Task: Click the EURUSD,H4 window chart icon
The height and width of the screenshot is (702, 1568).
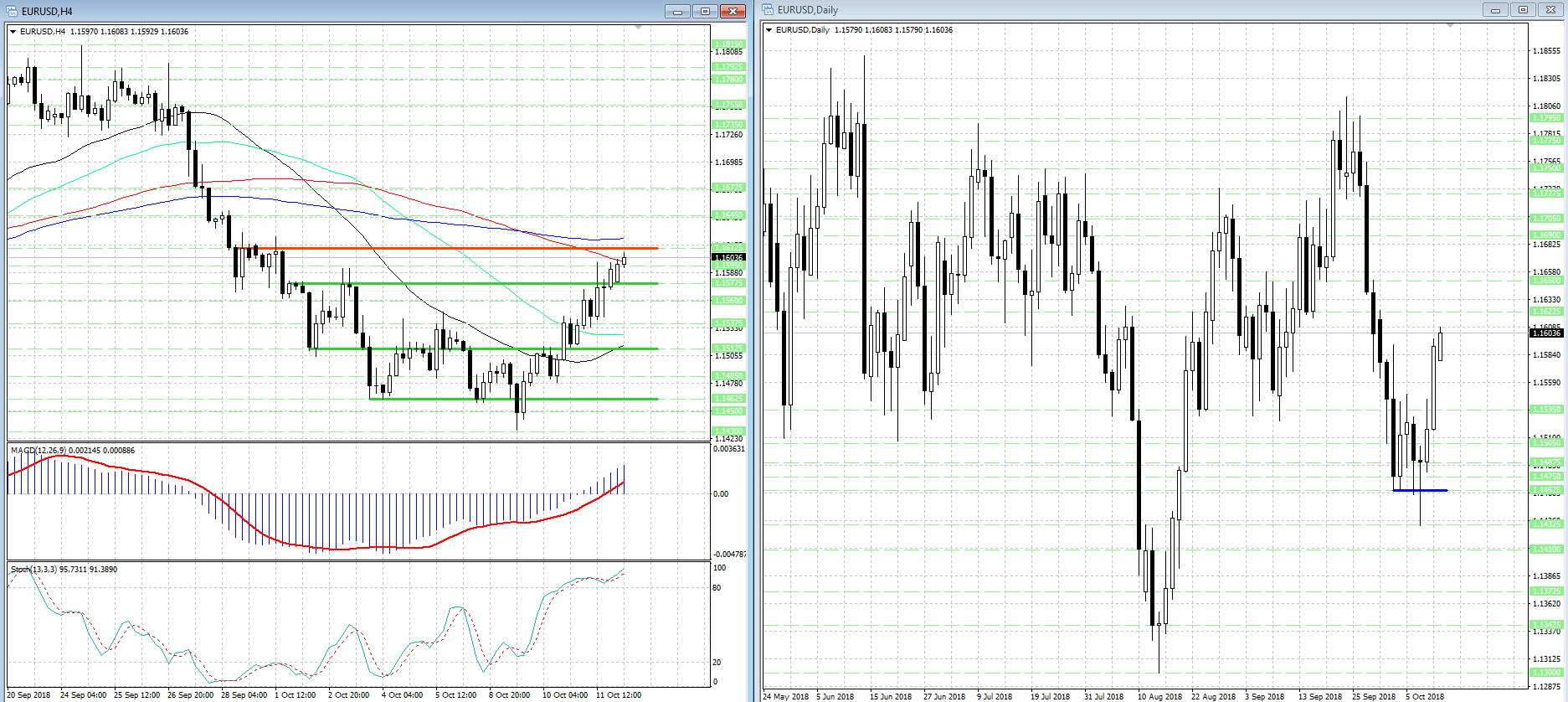Action: [x=12, y=11]
